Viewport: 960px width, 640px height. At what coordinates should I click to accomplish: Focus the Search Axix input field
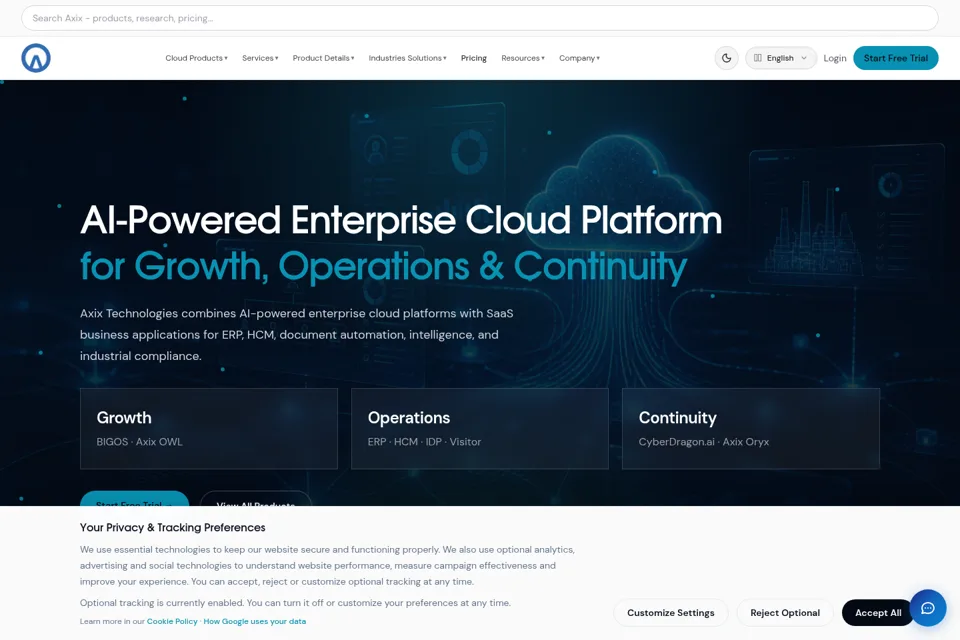[x=479, y=18]
